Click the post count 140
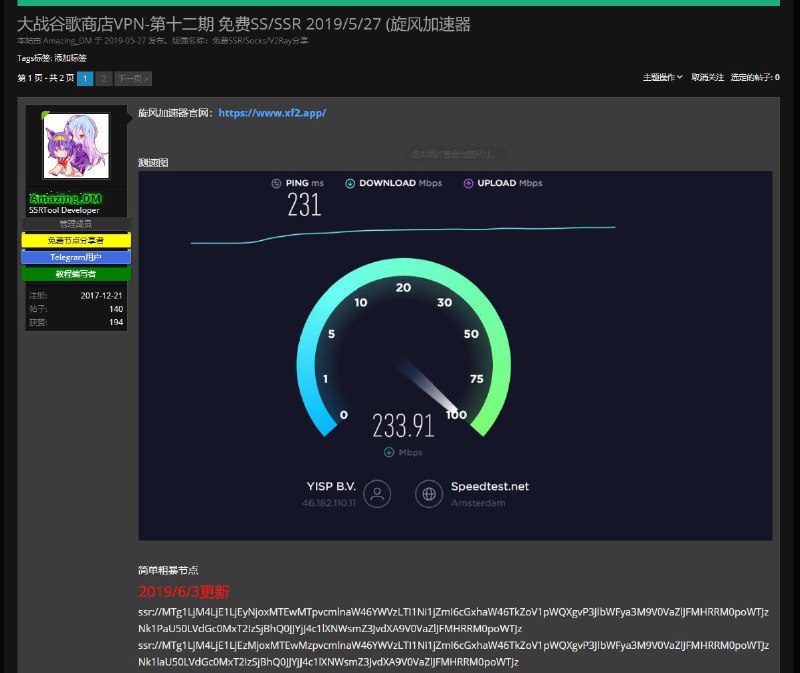Viewport: 800px width, 673px height. (116, 309)
